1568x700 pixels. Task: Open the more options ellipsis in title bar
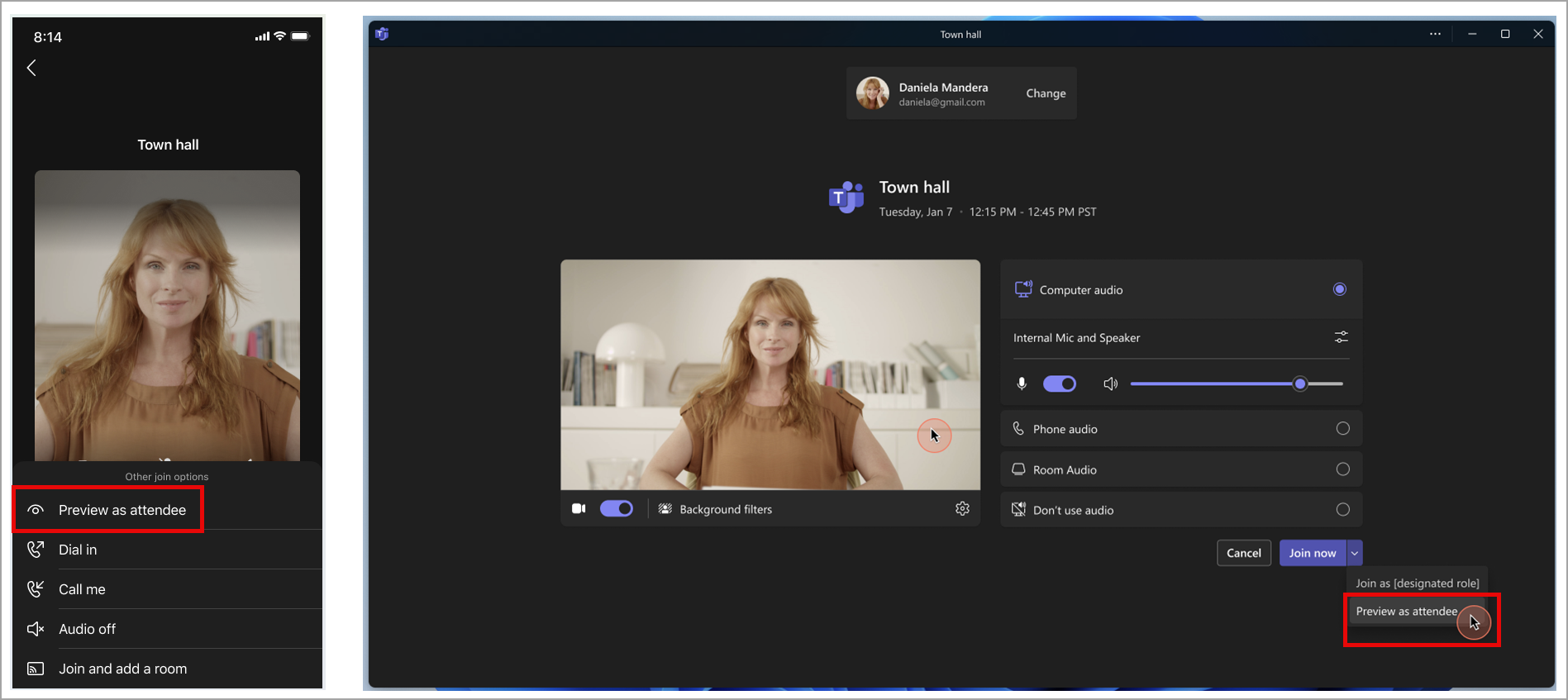(1435, 34)
